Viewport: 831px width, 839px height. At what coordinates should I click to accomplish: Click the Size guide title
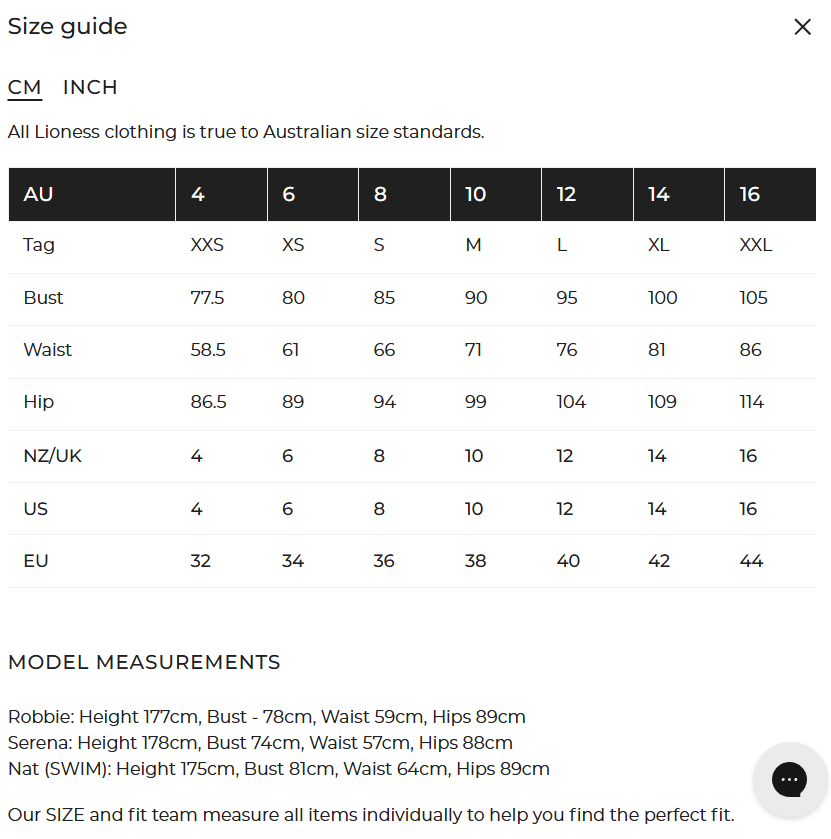point(68,27)
